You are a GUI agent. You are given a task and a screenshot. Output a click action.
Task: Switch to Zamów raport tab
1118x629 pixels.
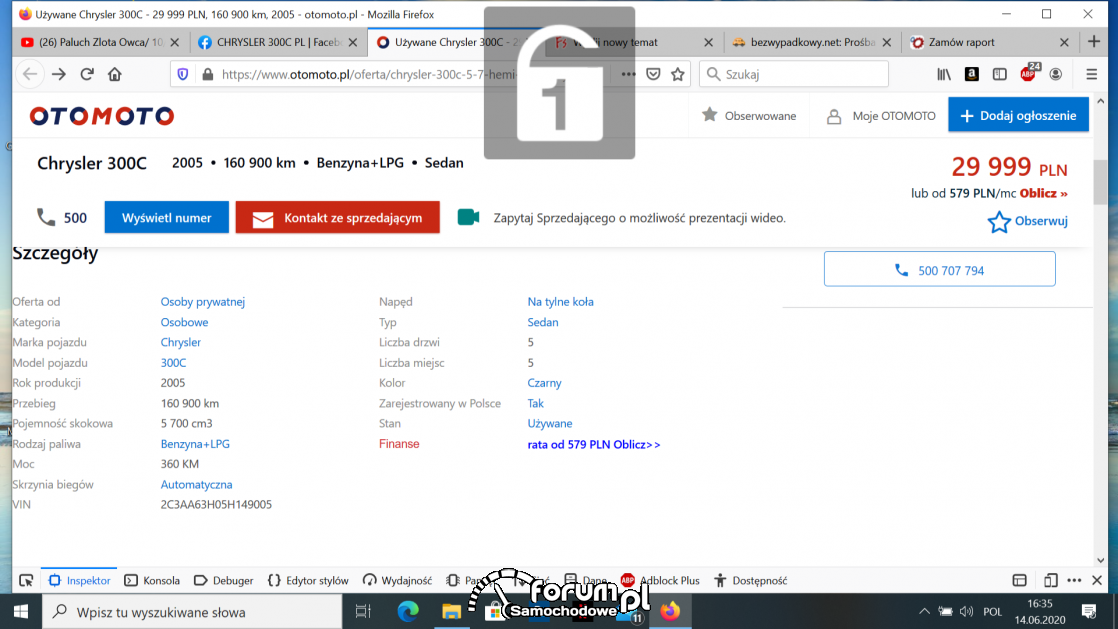pos(990,42)
